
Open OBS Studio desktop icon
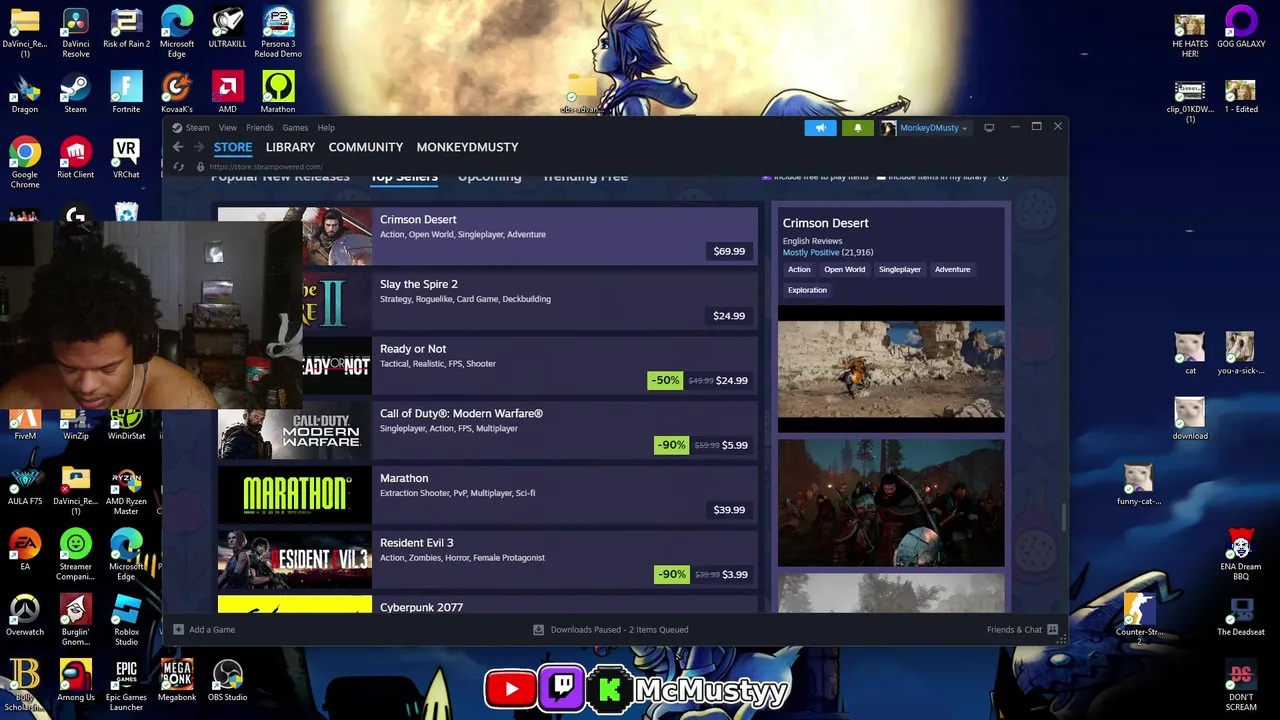(x=227, y=680)
